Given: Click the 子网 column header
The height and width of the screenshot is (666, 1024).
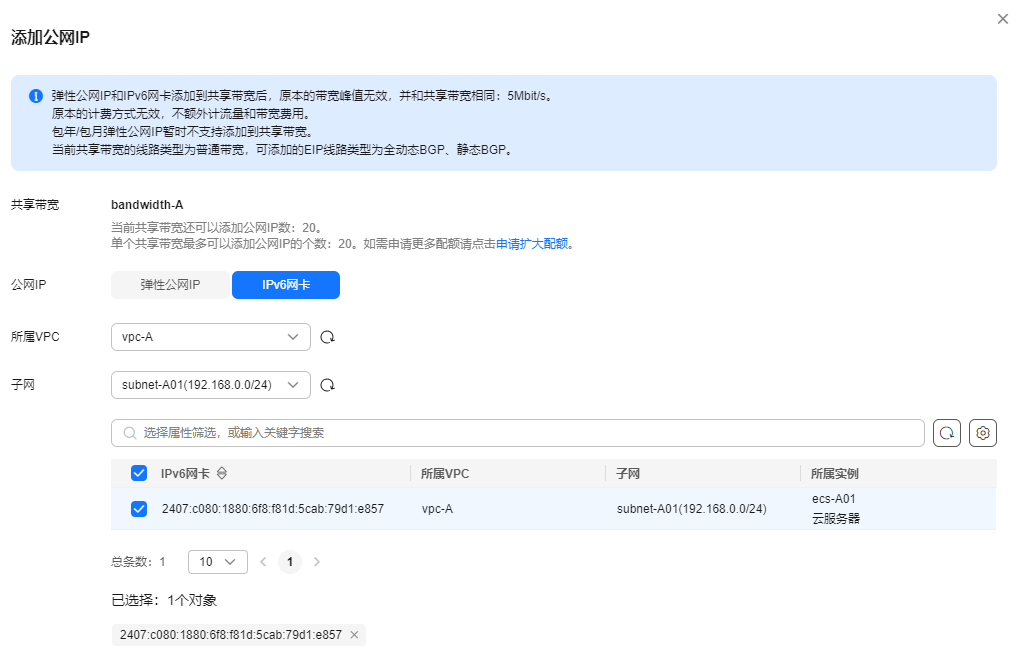Looking at the screenshot, I should 628,473.
